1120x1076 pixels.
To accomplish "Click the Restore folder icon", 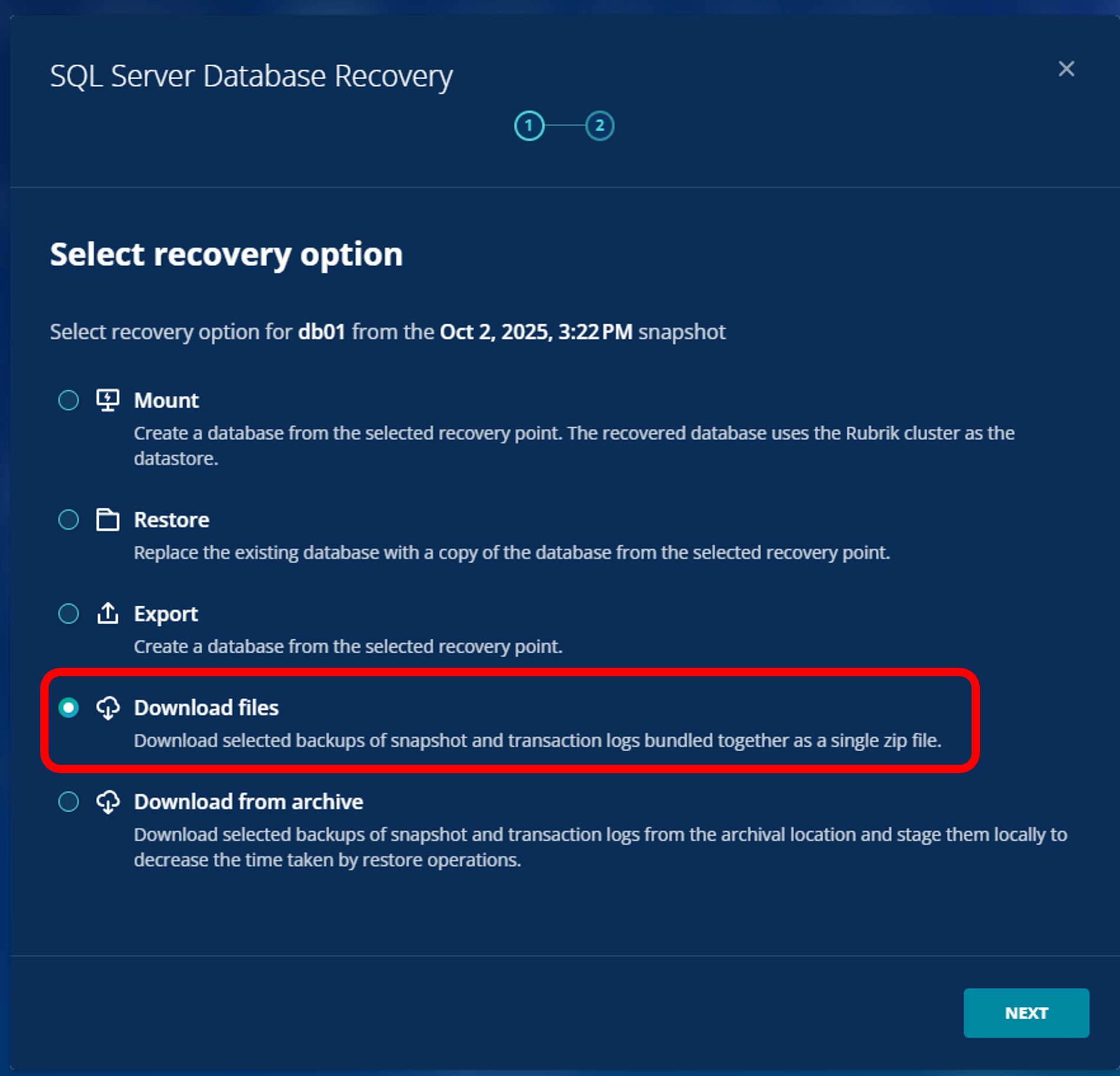I will [x=108, y=520].
